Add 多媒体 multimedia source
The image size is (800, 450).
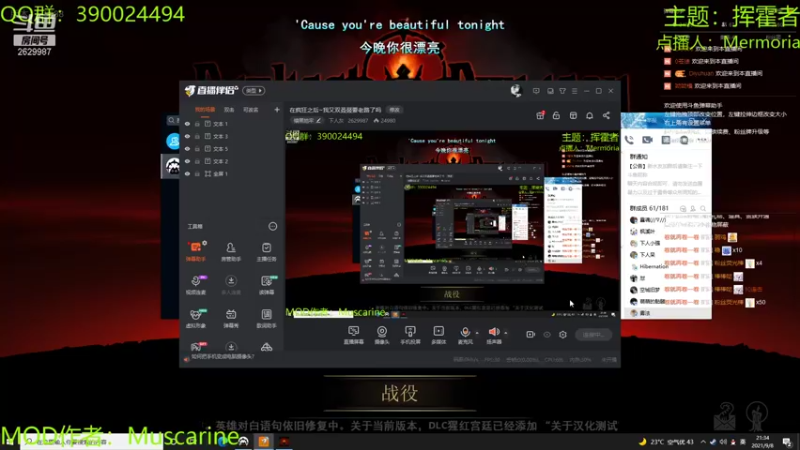coord(438,335)
